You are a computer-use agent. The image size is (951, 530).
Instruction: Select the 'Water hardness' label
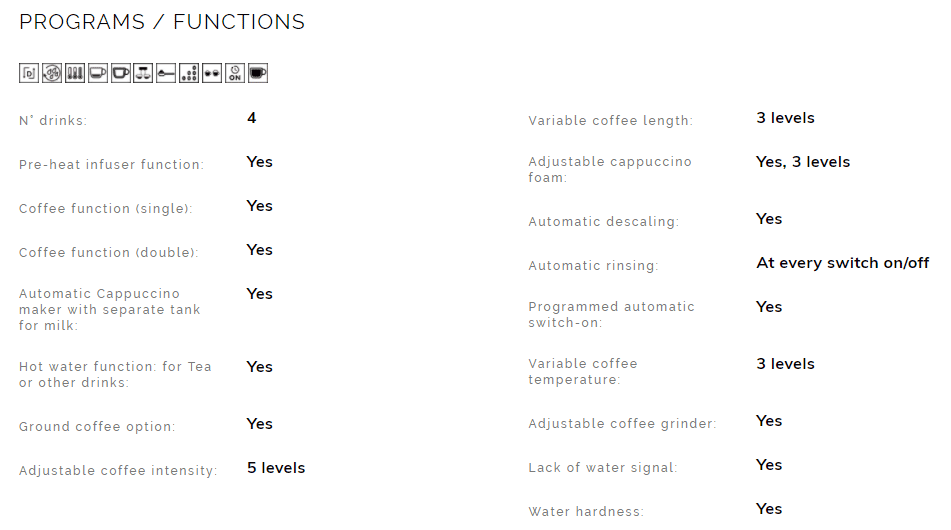[586, 511]
